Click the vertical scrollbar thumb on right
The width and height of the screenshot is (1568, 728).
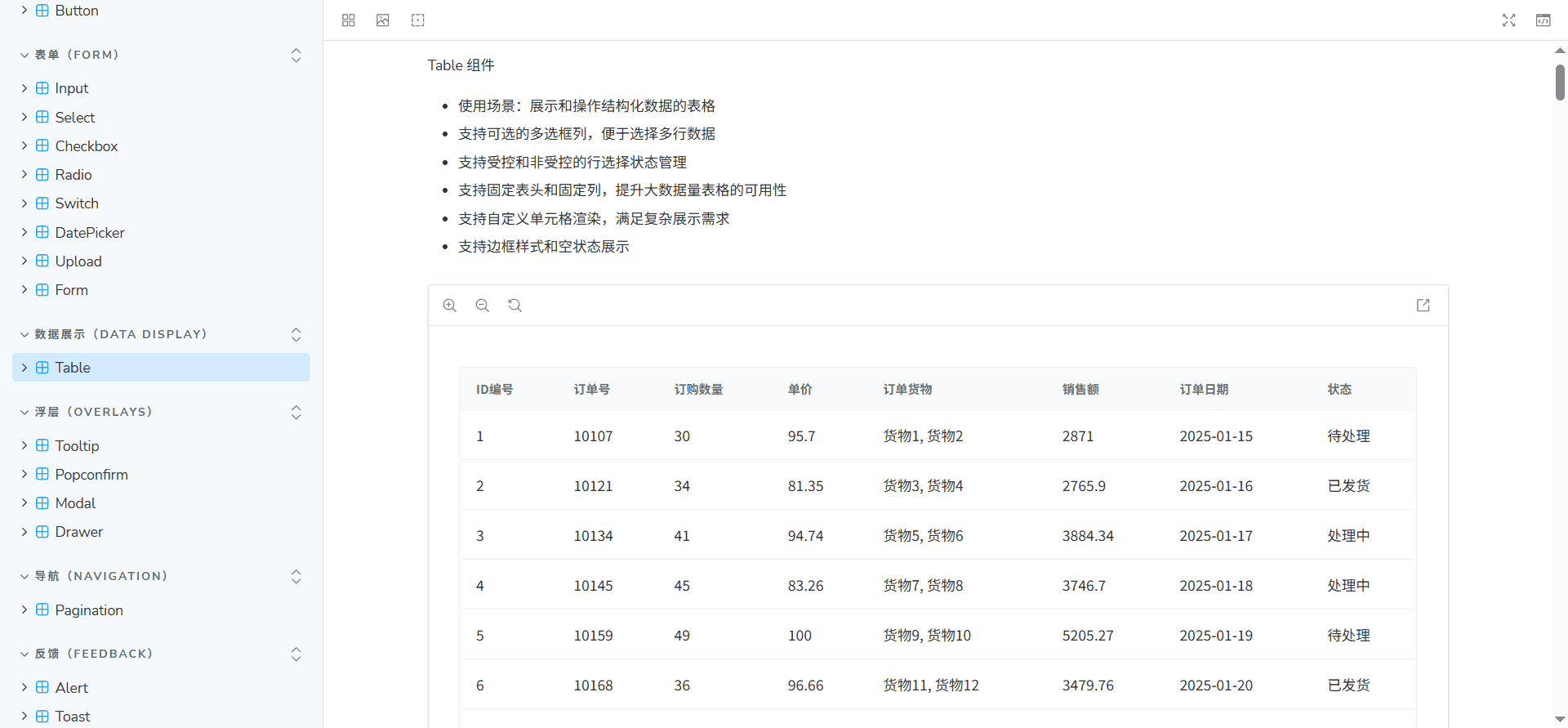point(1560,83)
